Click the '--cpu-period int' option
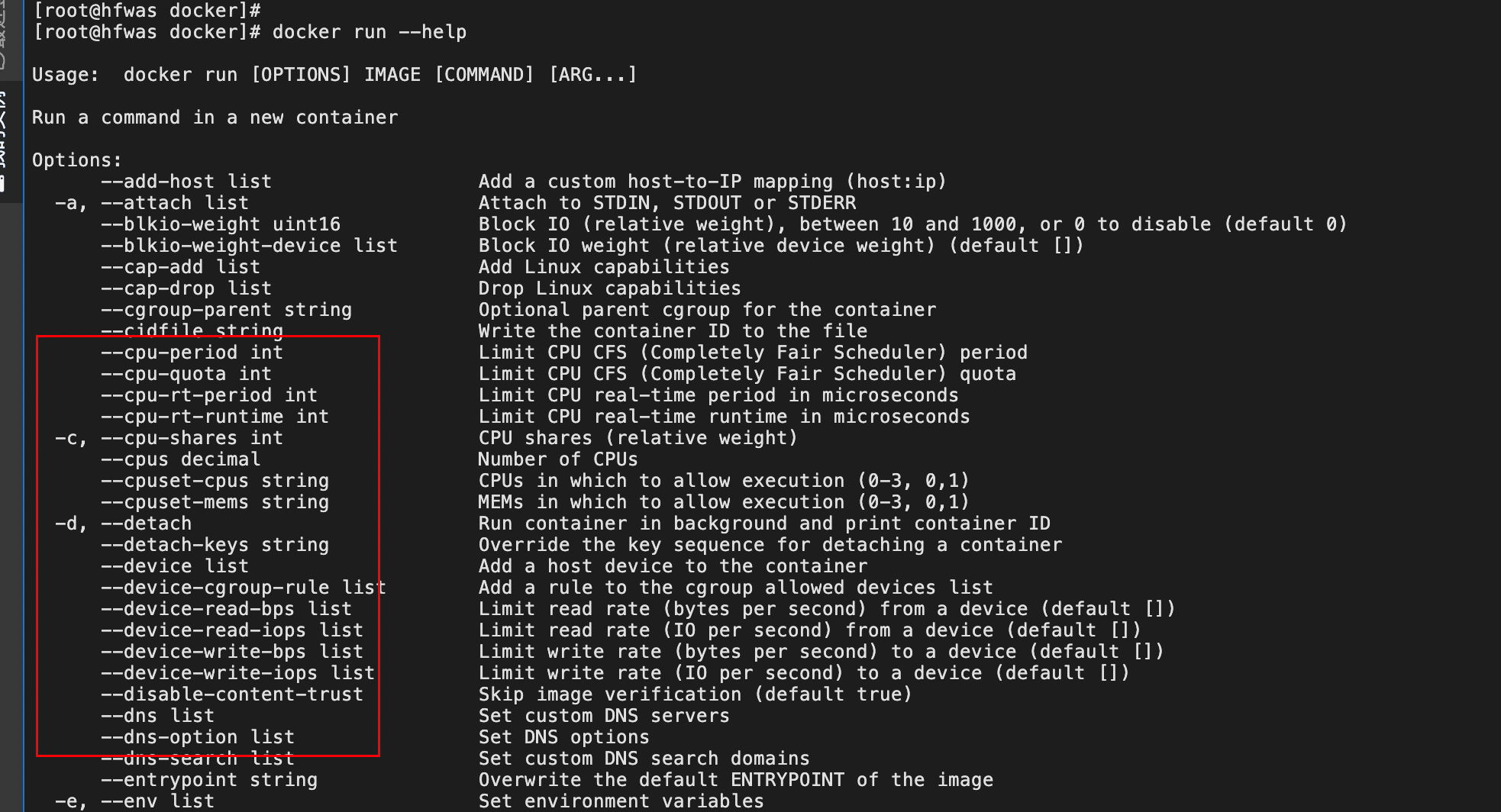1501x812 pixels. click(192, 353)
